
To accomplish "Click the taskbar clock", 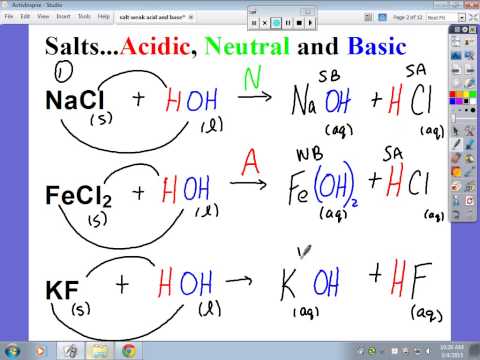I will click(x=452, y=351).
